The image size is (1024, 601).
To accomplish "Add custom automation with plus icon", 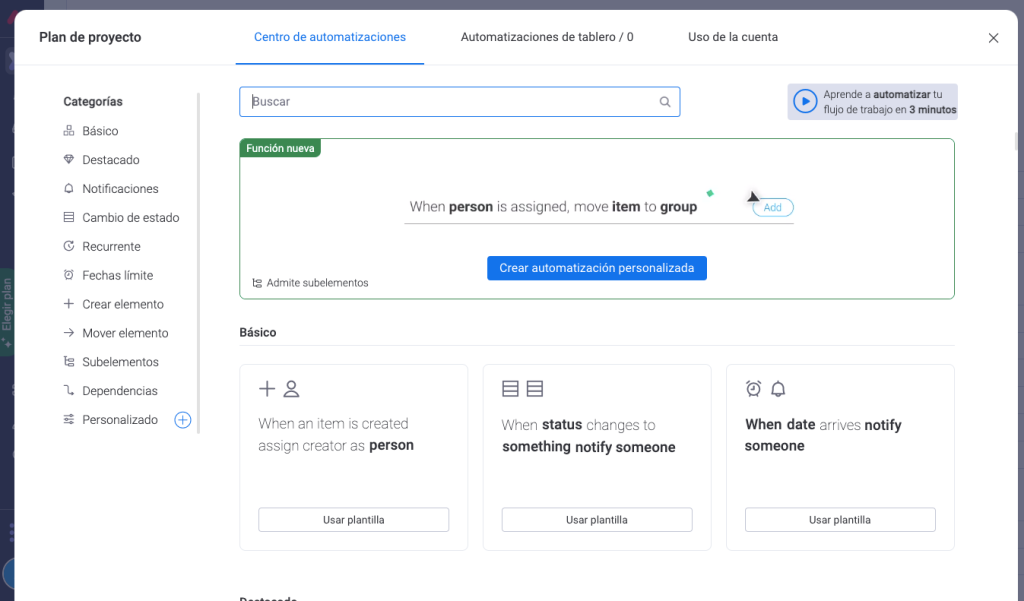I will (183, 420).
